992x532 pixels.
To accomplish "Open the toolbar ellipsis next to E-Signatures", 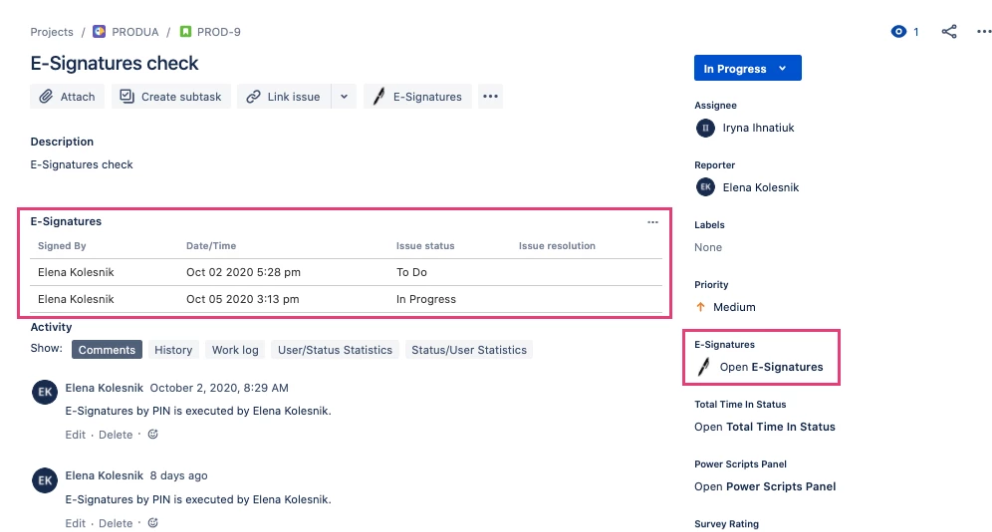I will [x=490, y=97].
